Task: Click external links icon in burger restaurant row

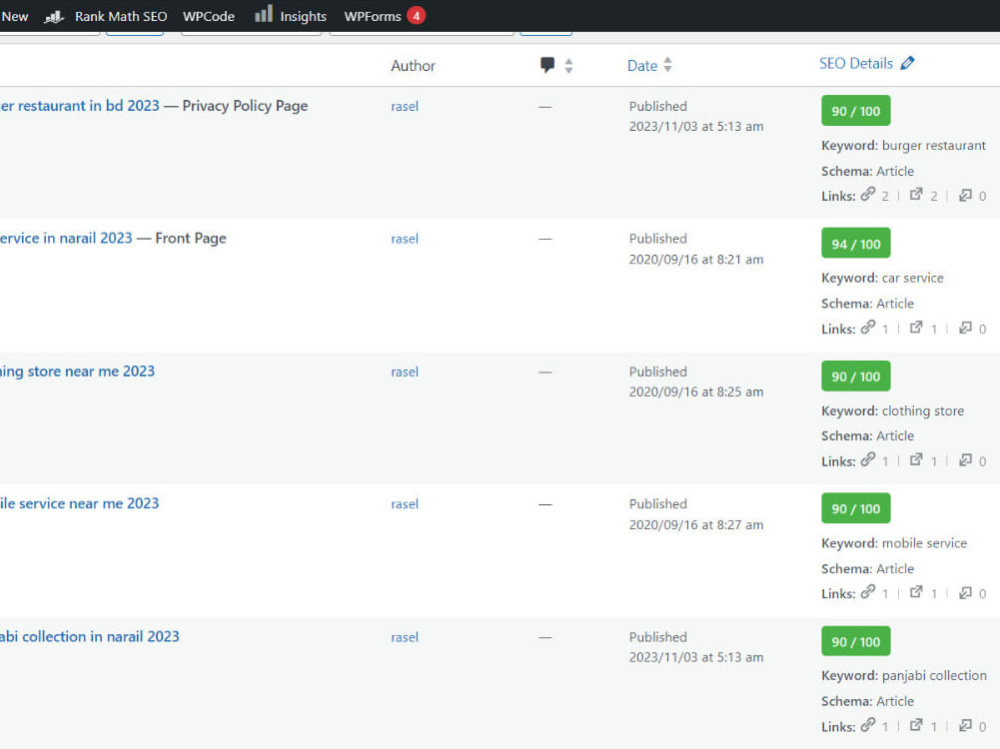Action: tap(916, 195)
